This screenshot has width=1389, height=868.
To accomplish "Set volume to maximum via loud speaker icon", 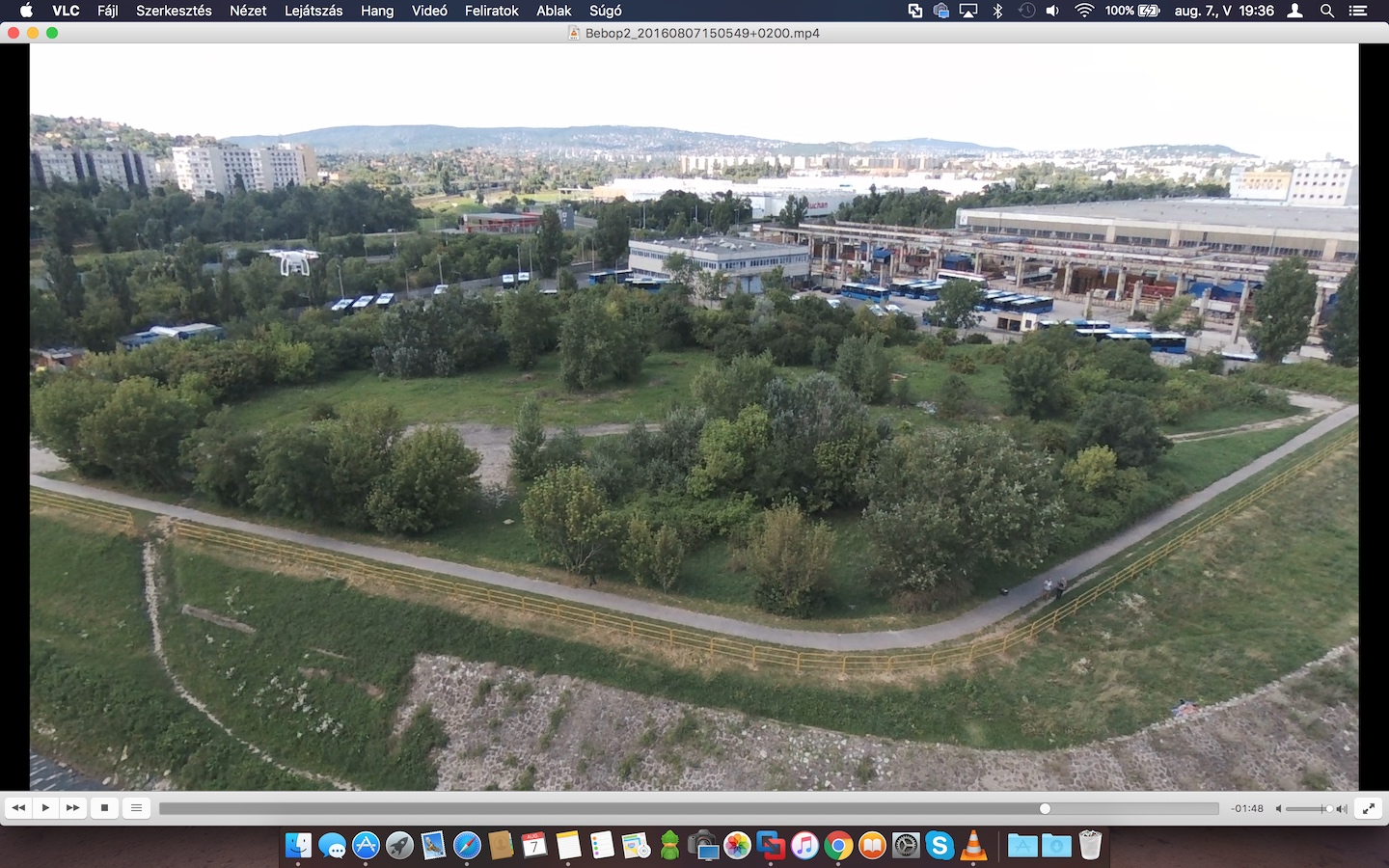I will coord(1342,809).
